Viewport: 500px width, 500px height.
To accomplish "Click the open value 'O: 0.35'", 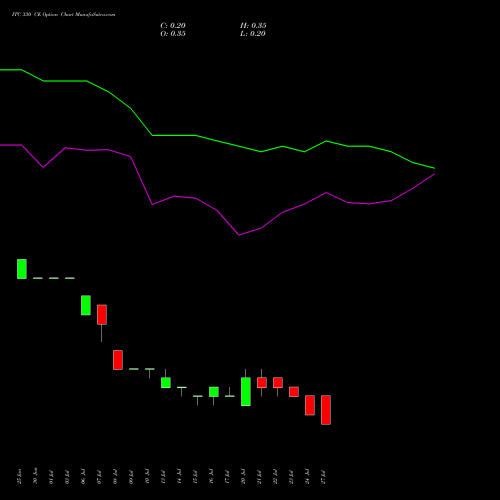I will [x=173, y=34].
